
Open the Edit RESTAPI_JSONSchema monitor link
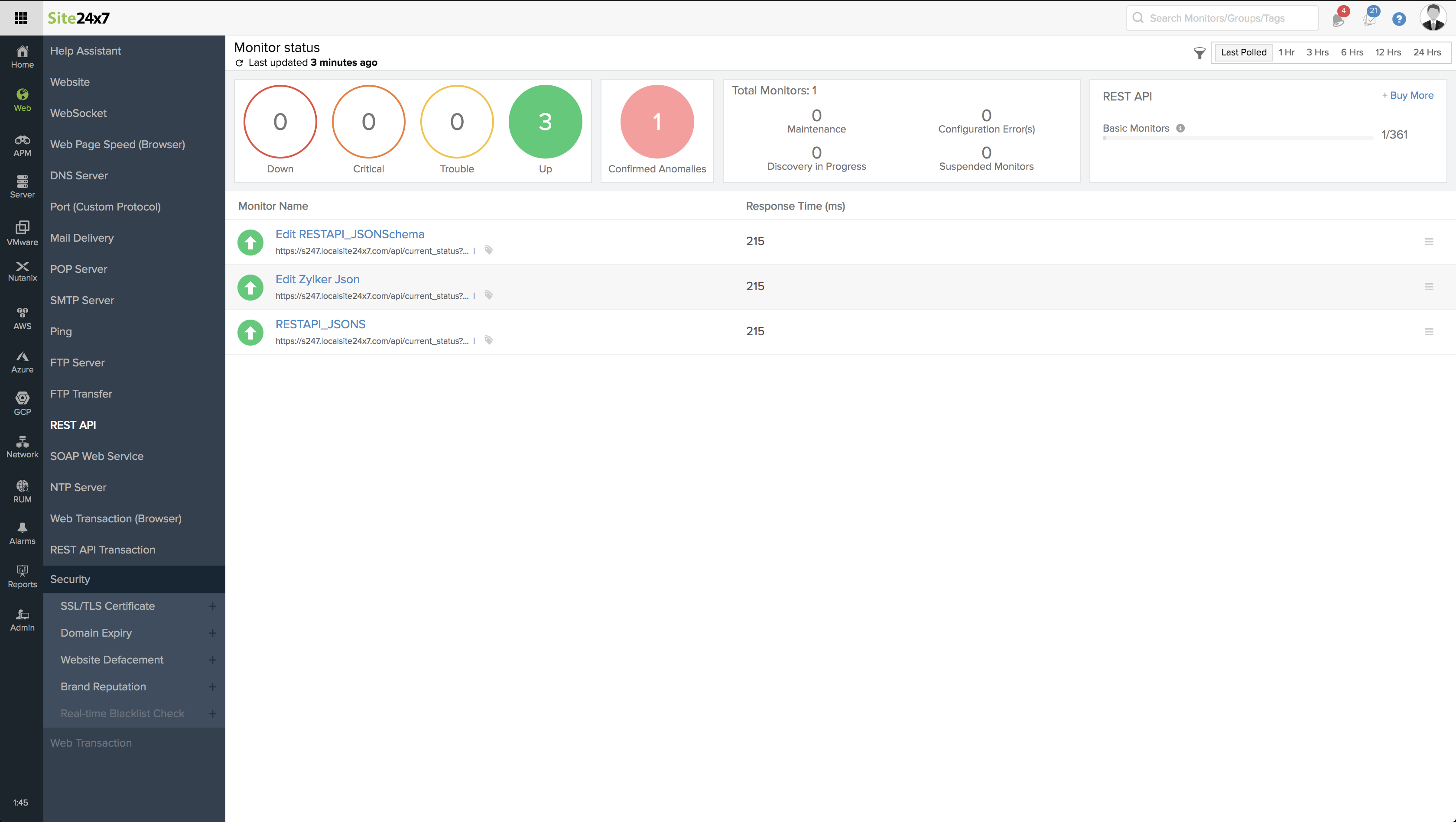click(x=349, y=234)
